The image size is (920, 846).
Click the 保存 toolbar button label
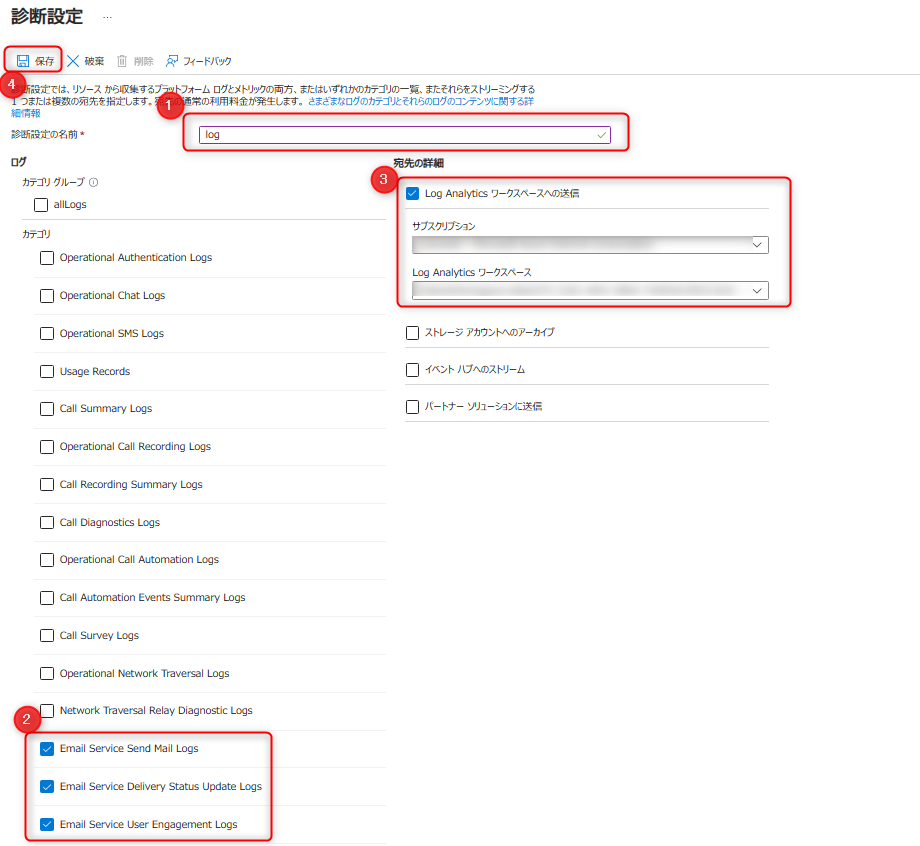[x=45, y=61]
